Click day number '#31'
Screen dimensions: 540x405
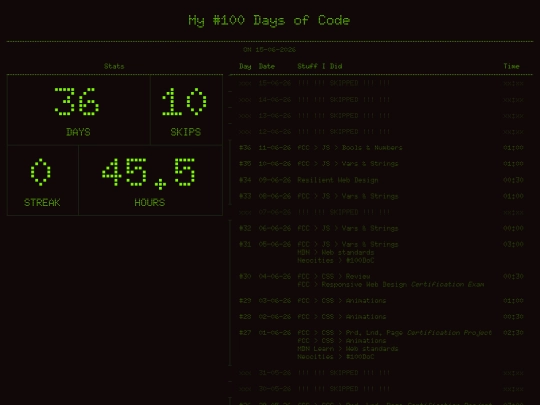(x=245, y=244)
